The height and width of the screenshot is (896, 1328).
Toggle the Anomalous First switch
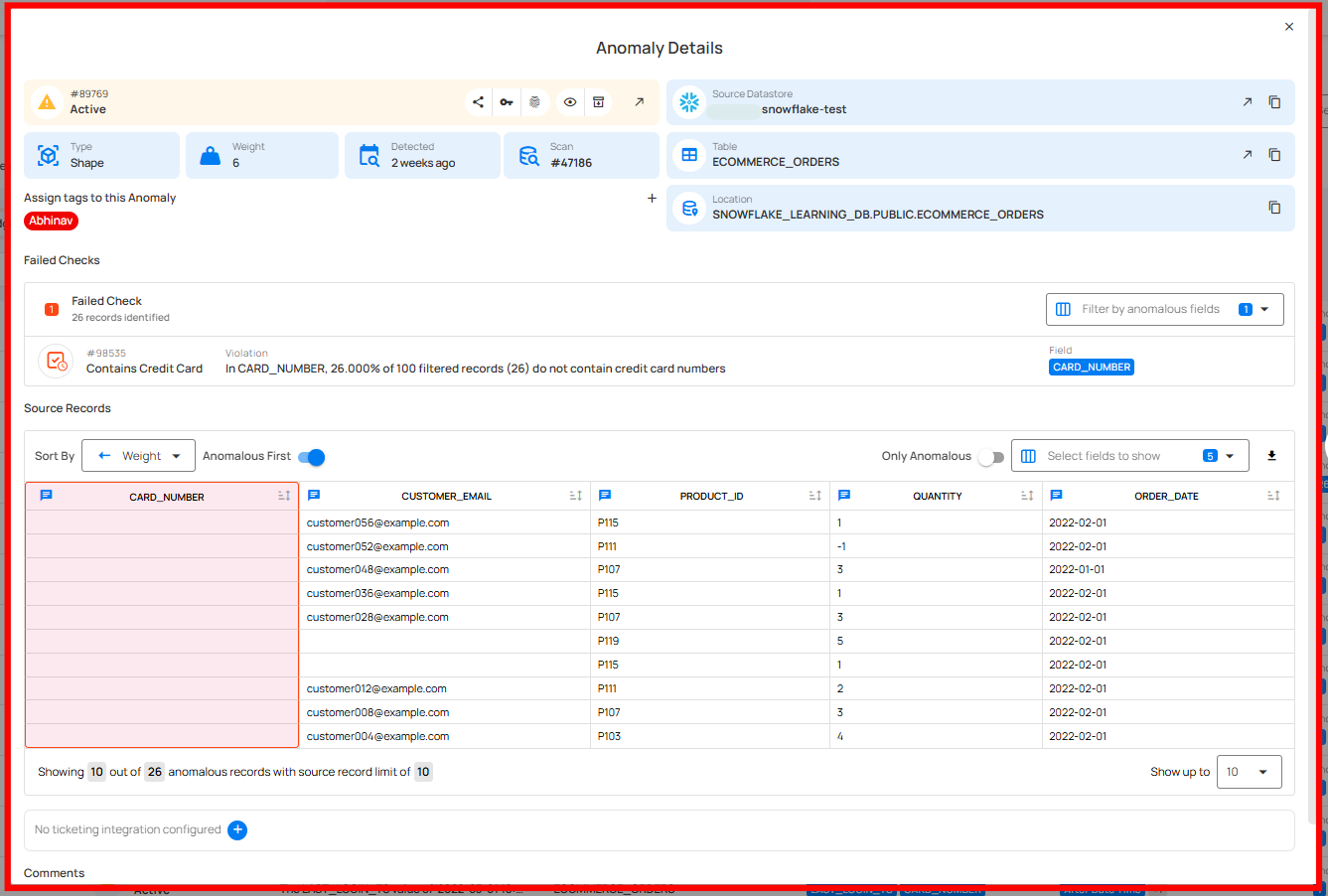pyautogui.click(x=312, y=457)
